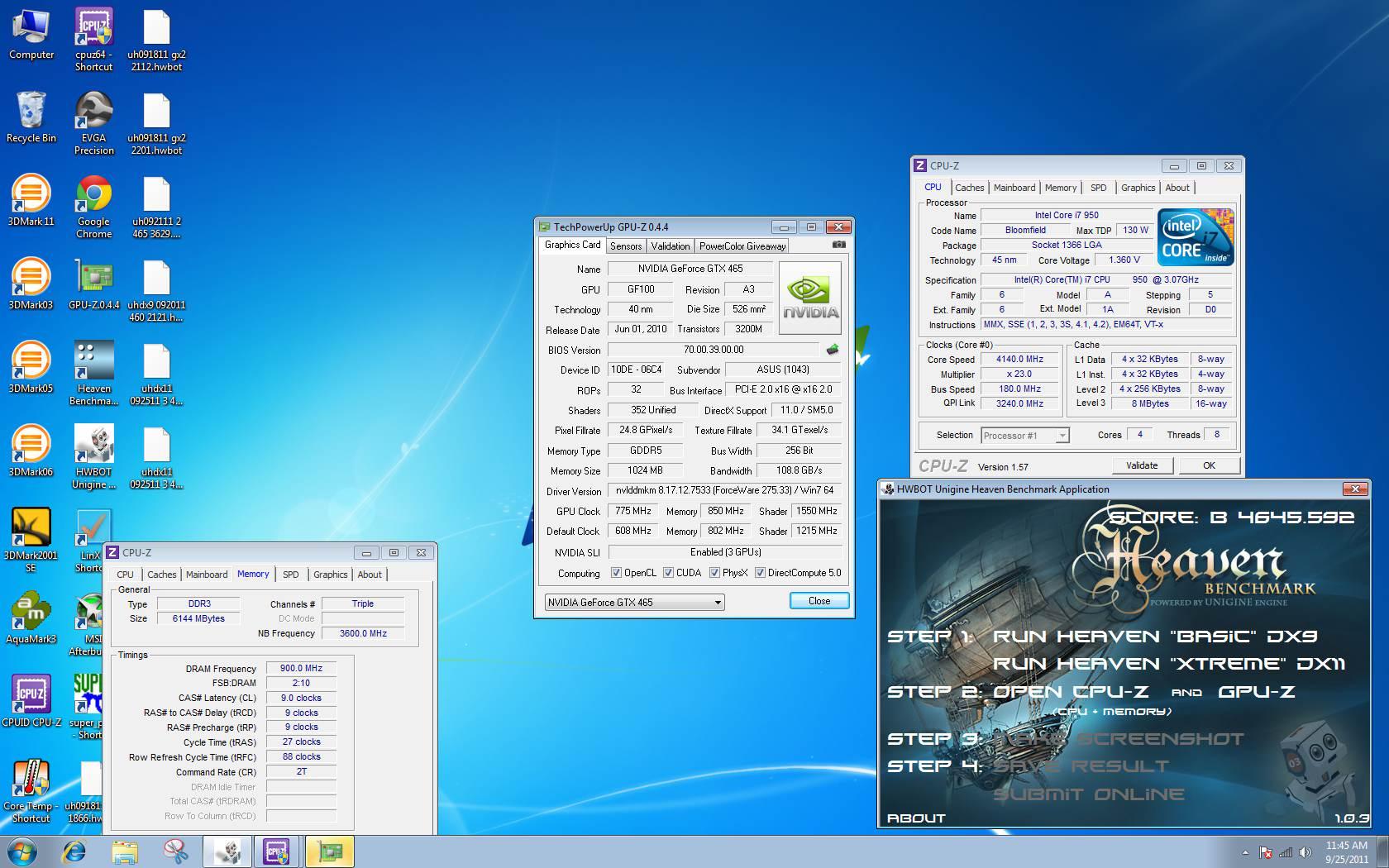Open Caches tab in top CPU-Z window
The height and width of the screenshot is (868, 1389).
coord(970,188)
